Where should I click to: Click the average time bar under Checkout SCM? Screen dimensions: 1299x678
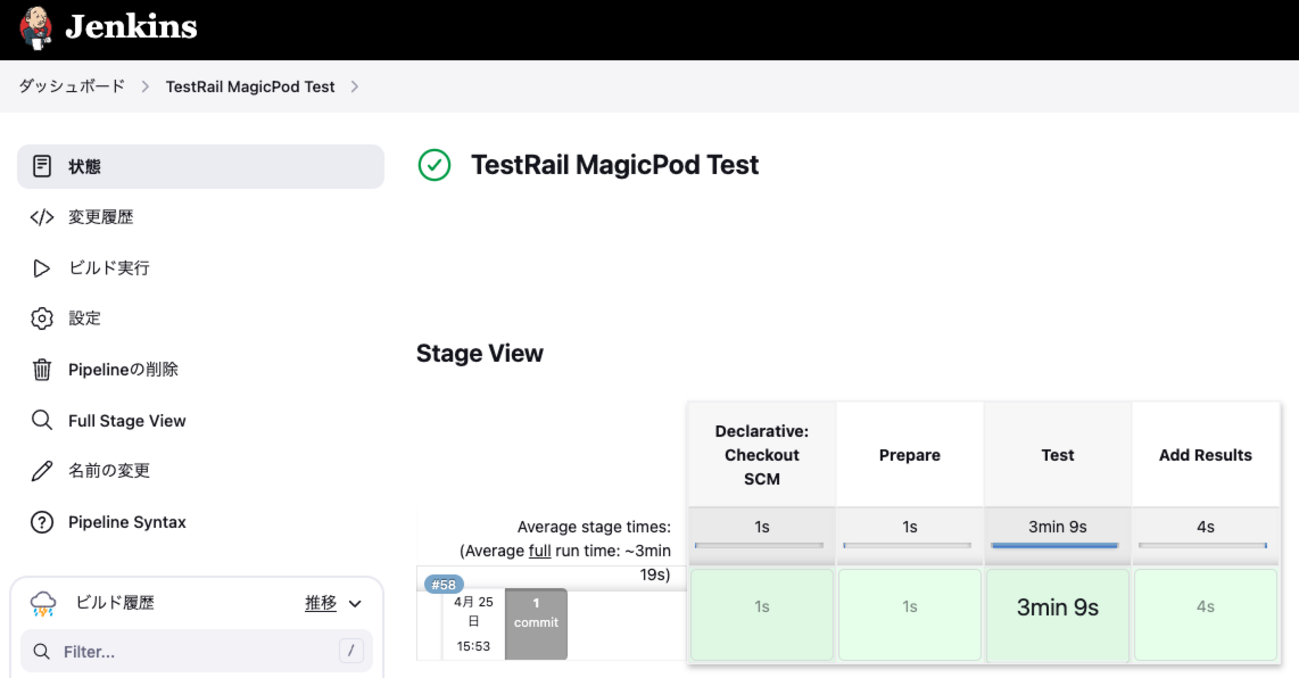[759, 546]
